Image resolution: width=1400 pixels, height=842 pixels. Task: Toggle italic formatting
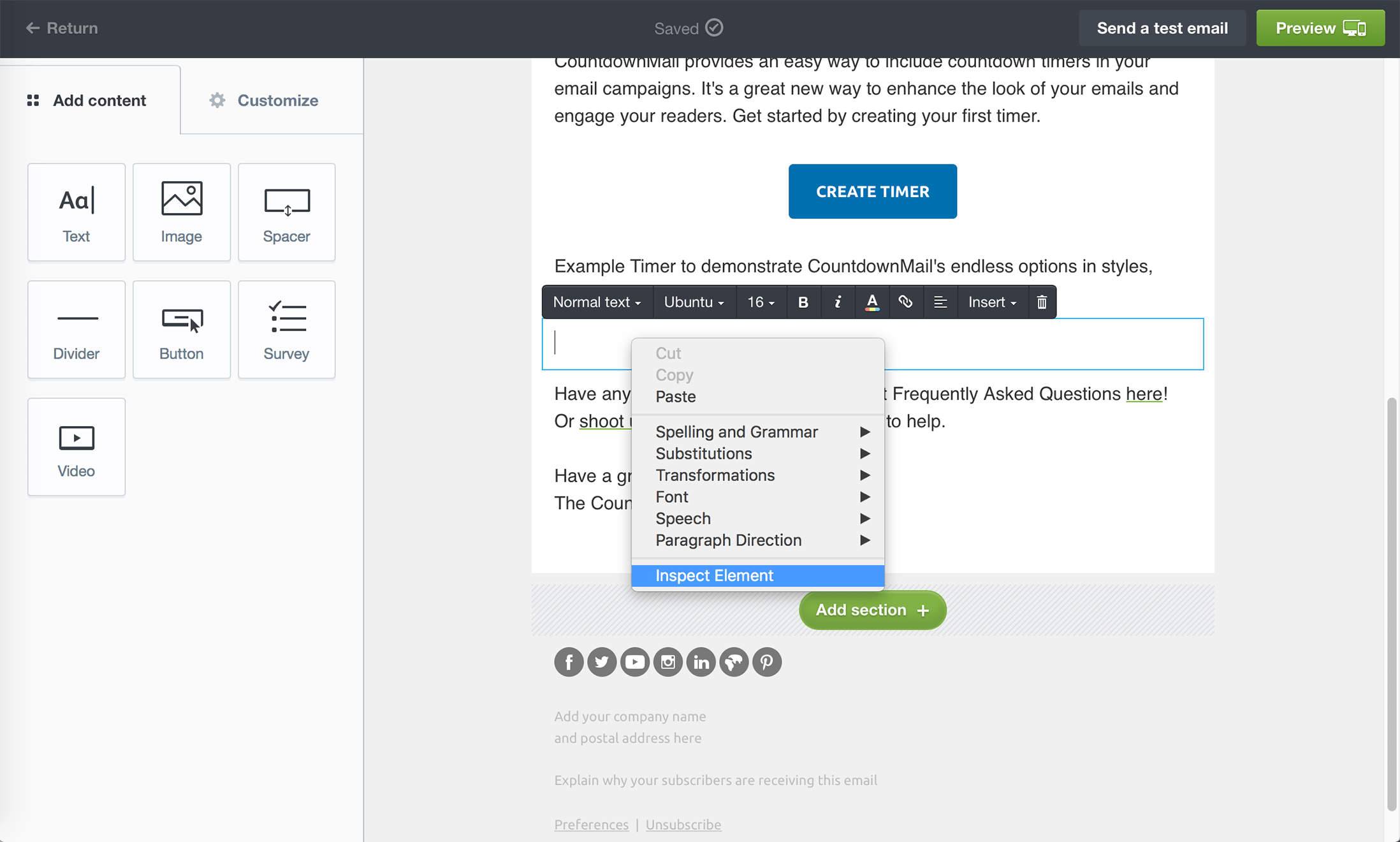coord(838,302)
